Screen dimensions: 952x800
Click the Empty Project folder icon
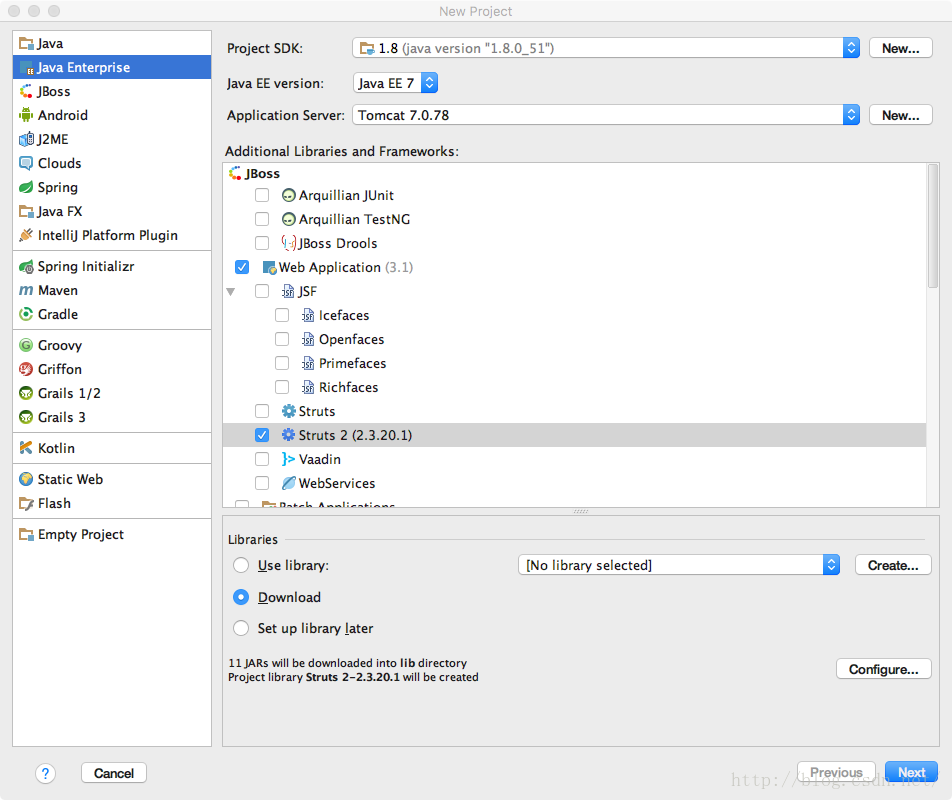[26, 535]
